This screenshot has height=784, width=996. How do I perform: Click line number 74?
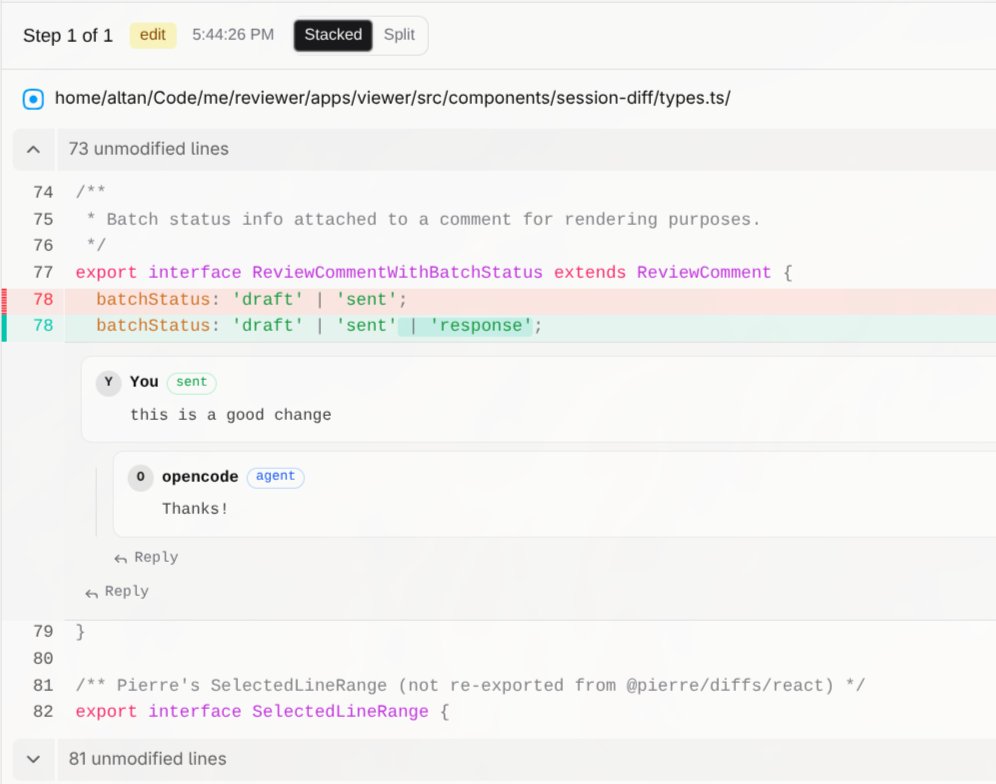(43, 192)
